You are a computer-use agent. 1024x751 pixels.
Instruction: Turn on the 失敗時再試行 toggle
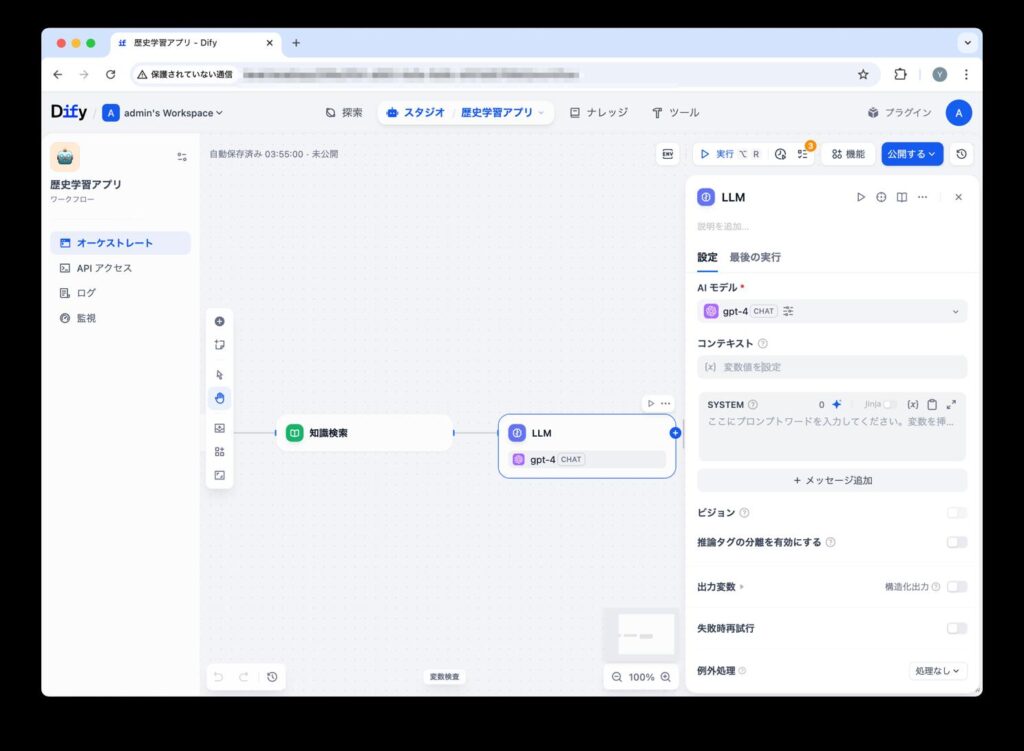click(956, 628)
